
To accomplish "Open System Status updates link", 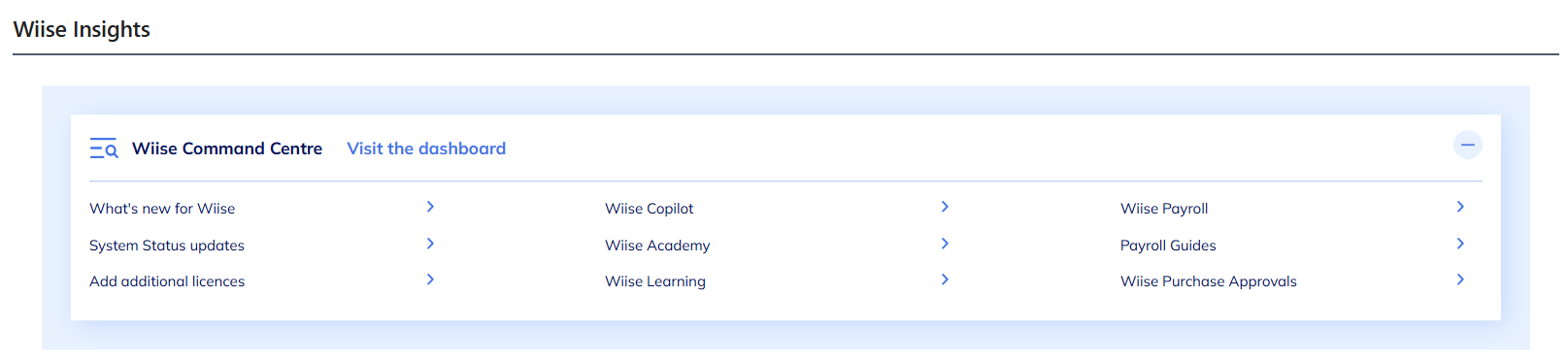I will [167, 246].
